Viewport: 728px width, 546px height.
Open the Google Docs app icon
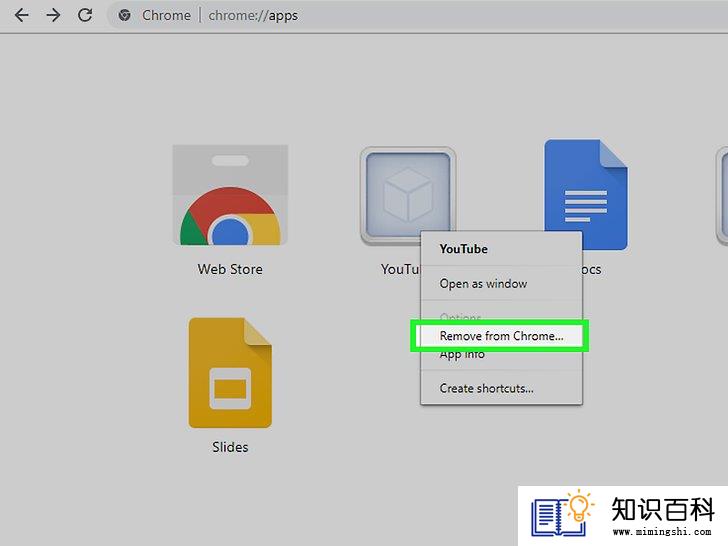(x=586, y=195)
